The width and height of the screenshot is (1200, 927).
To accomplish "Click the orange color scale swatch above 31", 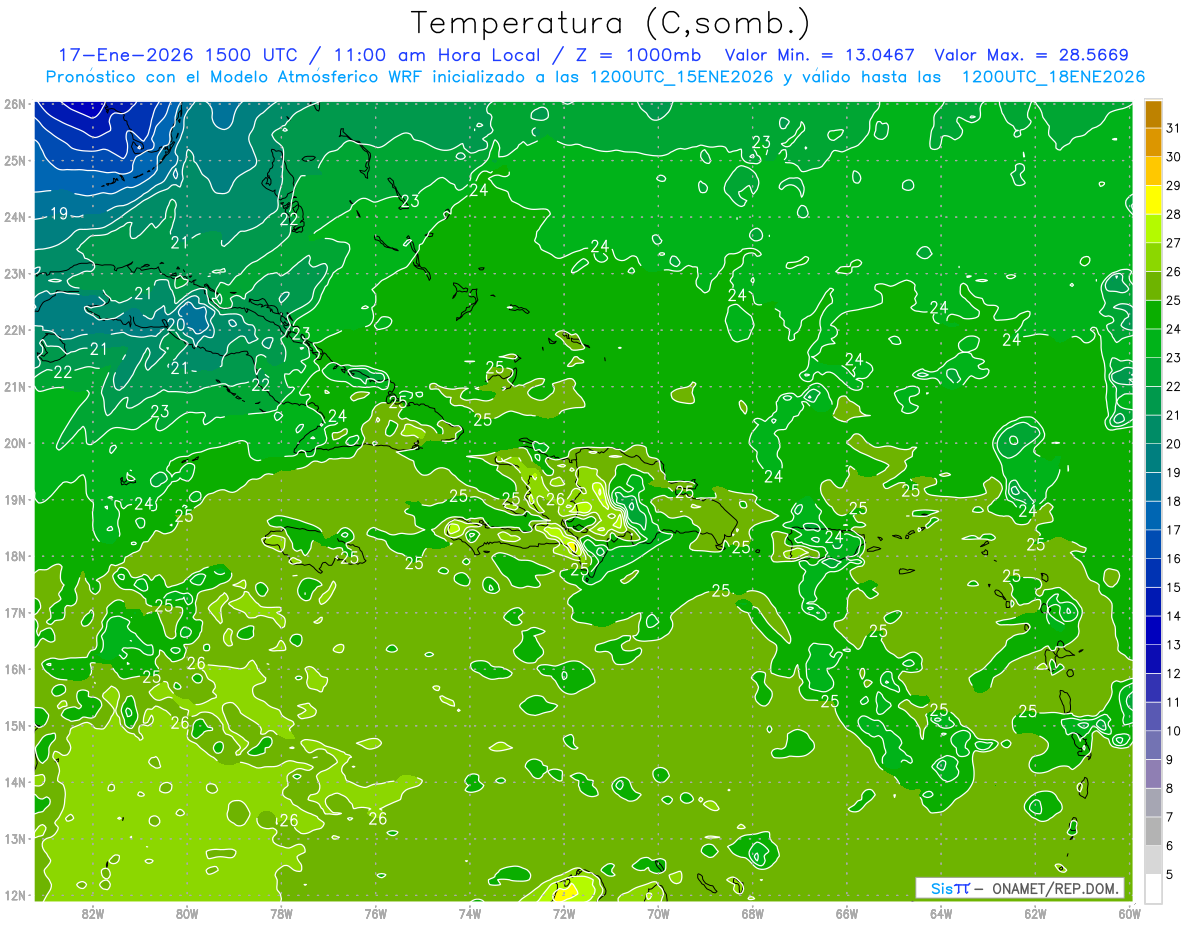I will [x=1153, y=113].
